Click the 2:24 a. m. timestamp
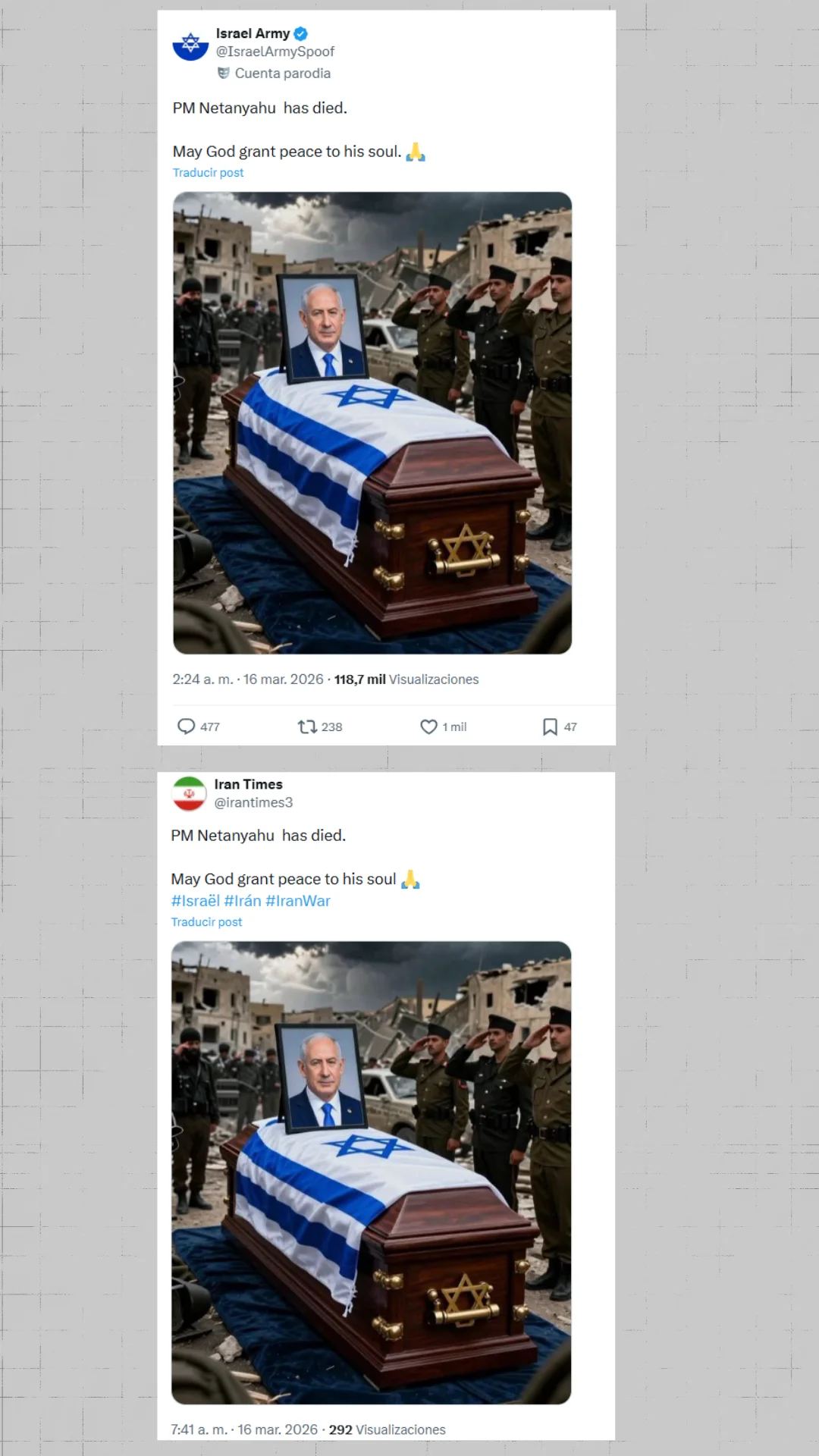Image resolution: width=819 pixels, height=1456 pixels. pyautogui.click(x=202, y=679)
